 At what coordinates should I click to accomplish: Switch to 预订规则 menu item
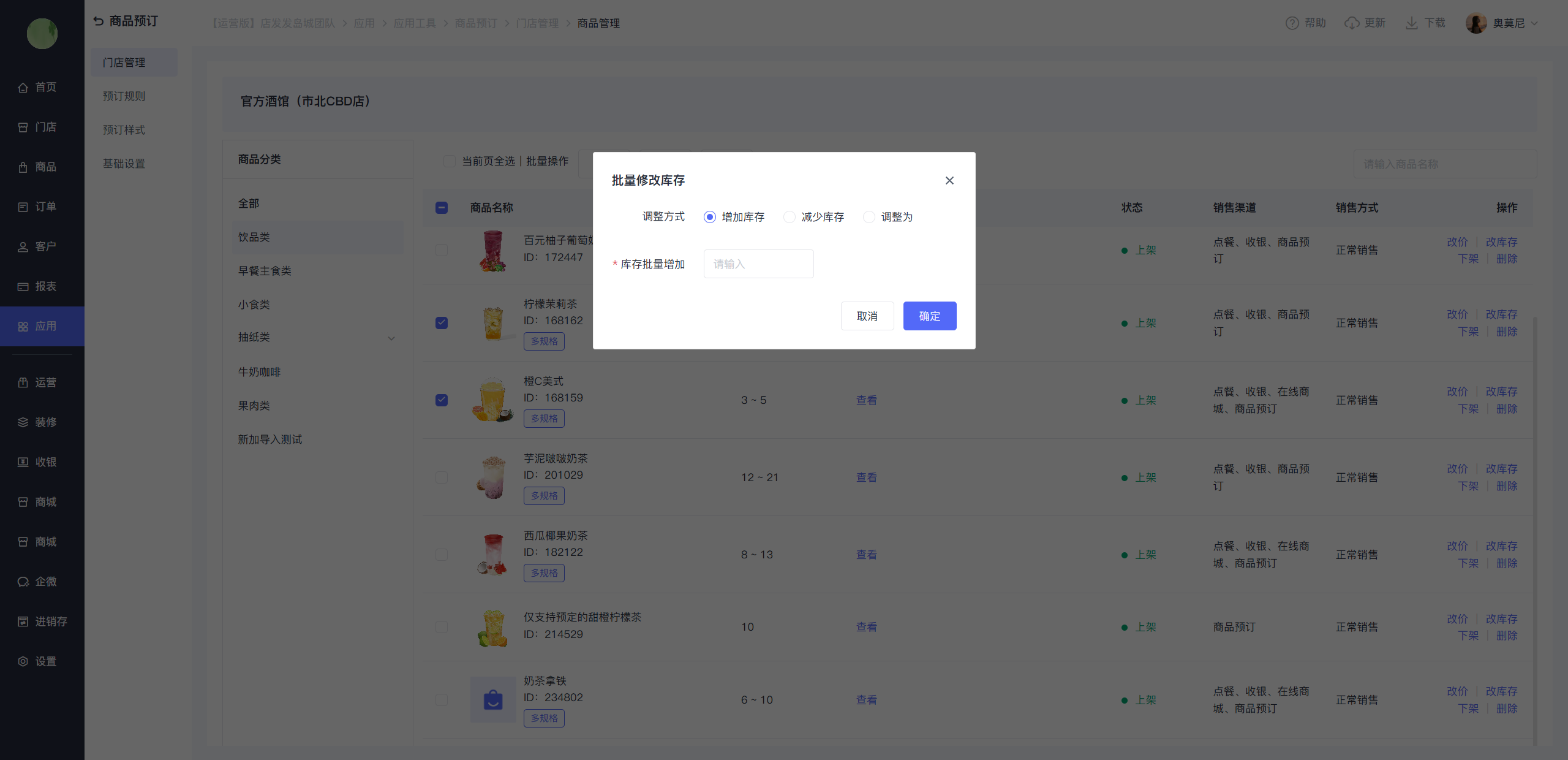click(124, 96)
